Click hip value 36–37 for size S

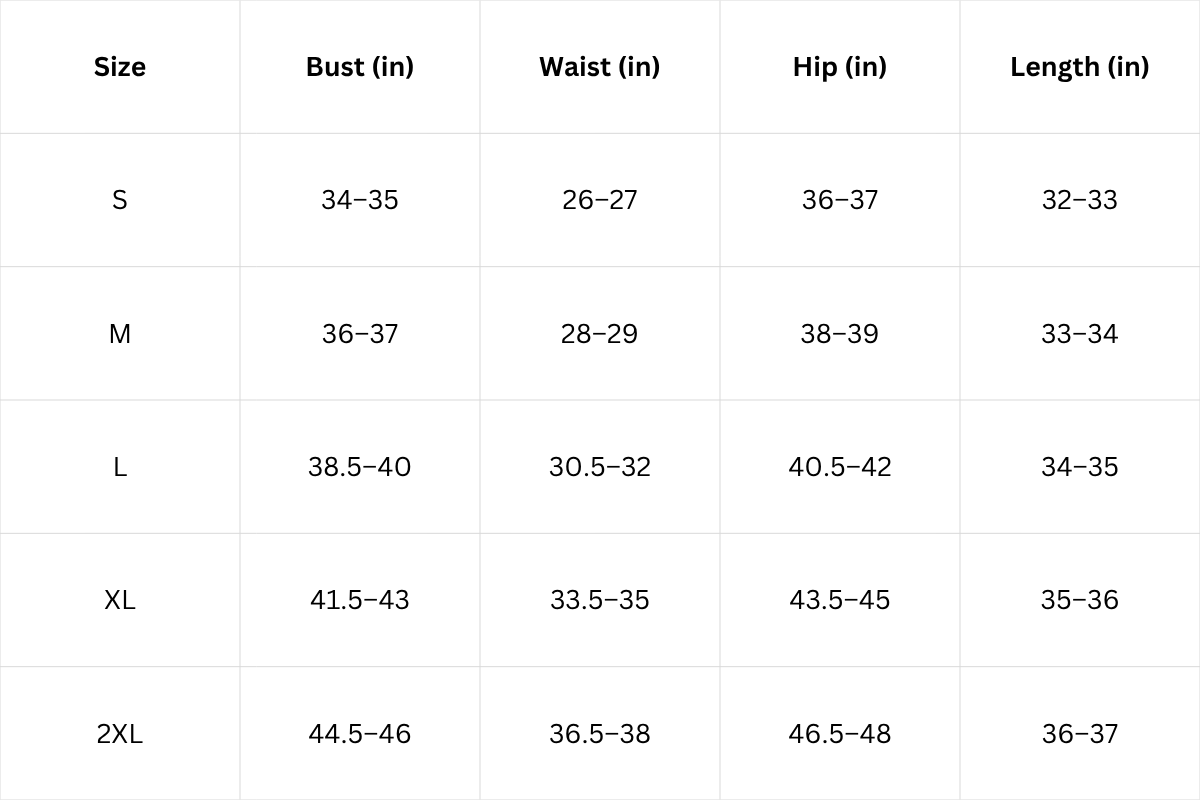pyautogui.click(x=840, y=200)
